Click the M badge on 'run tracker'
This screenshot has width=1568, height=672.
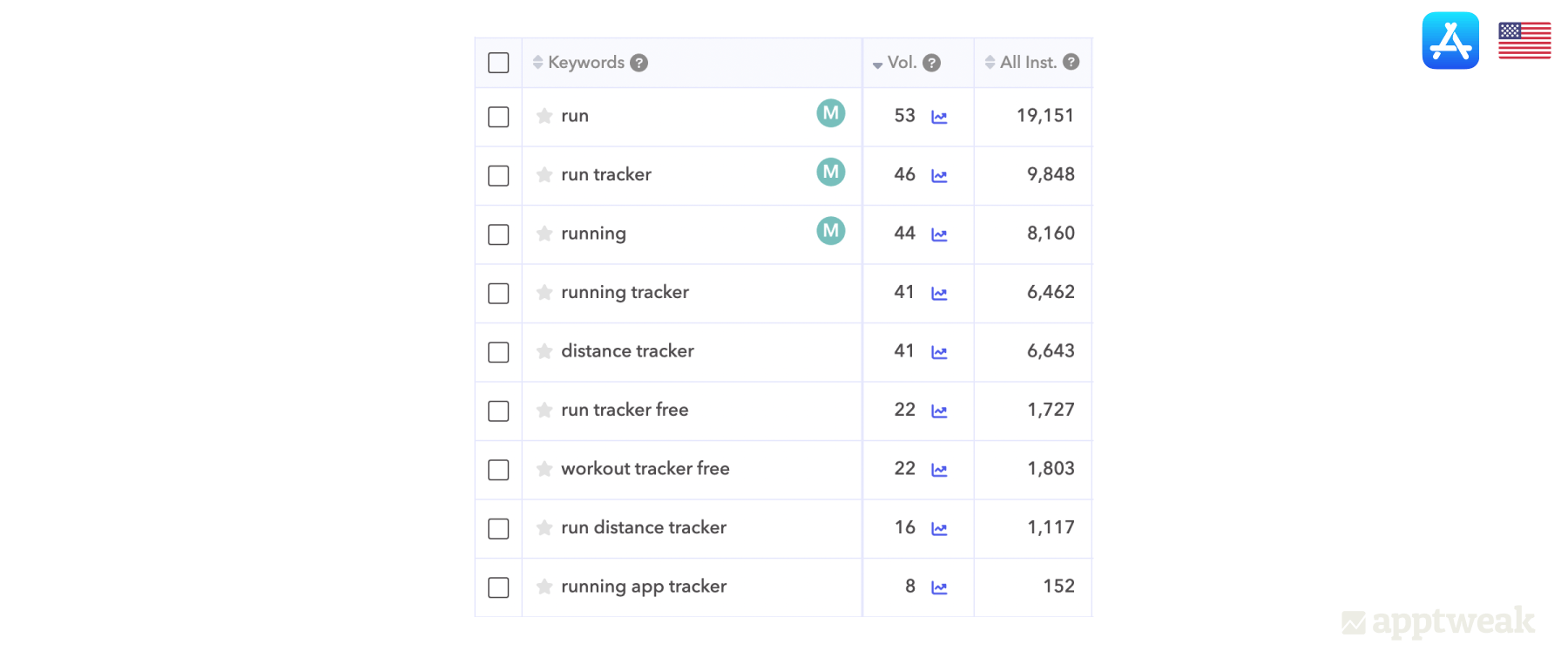(x=830, y=173)
